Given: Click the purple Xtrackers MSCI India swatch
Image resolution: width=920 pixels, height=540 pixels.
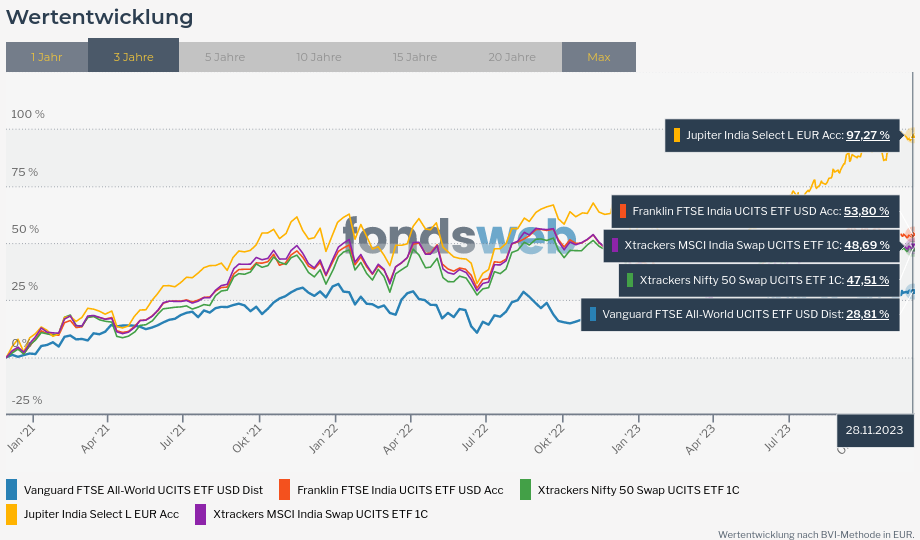Looking at the screenshot, I should pyautogui.click(x=200, y=514).
